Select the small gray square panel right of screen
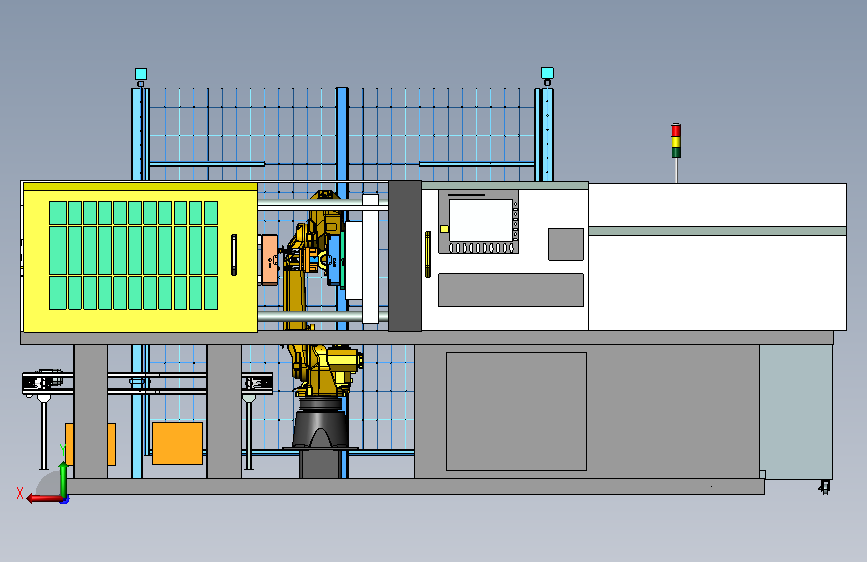Screen dimensions: 867x562 [566, 244]
